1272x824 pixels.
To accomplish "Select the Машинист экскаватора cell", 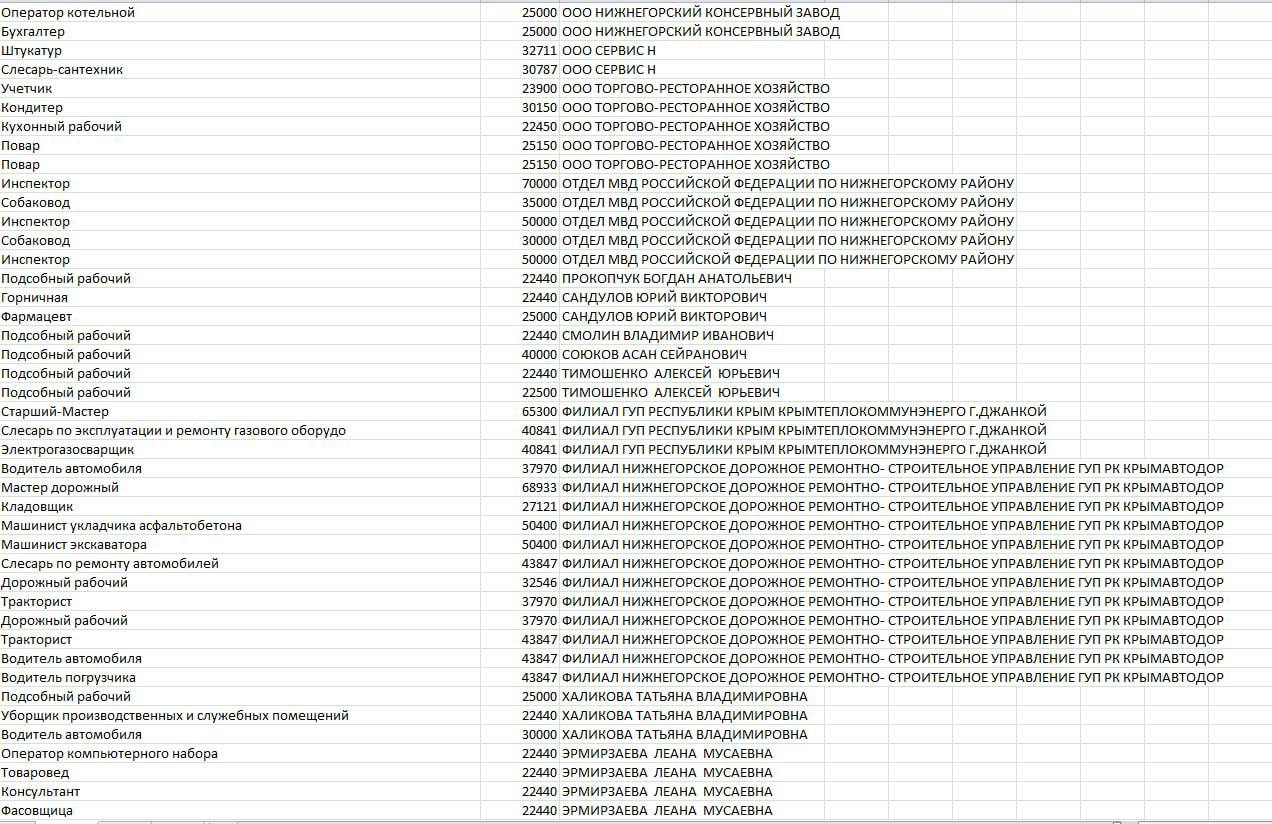I will point(74,545).
